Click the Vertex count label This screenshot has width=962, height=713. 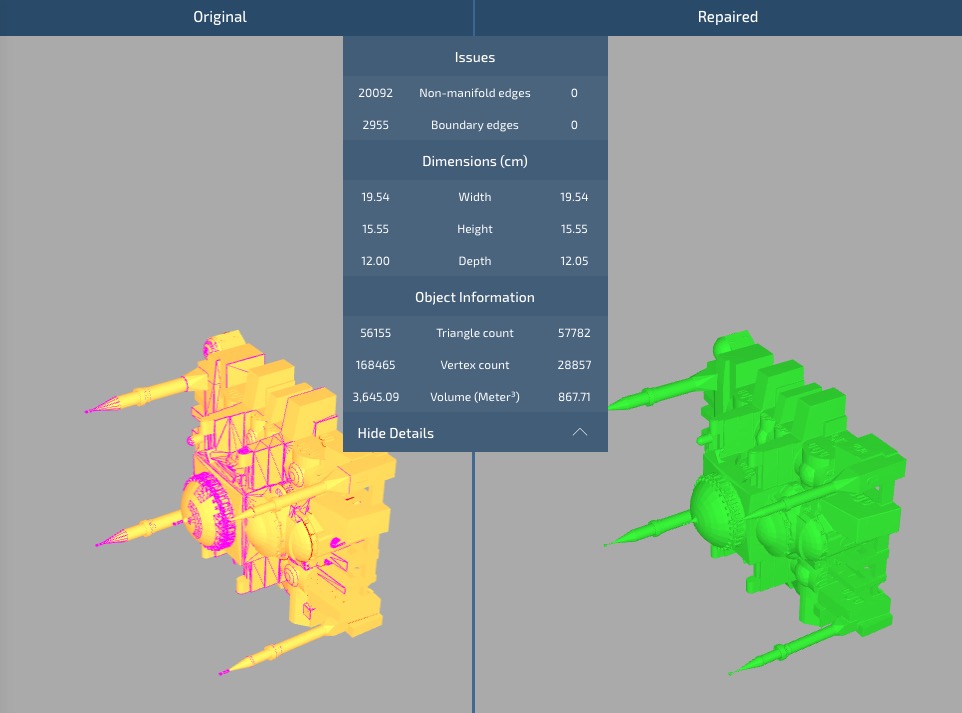(475, 365)
